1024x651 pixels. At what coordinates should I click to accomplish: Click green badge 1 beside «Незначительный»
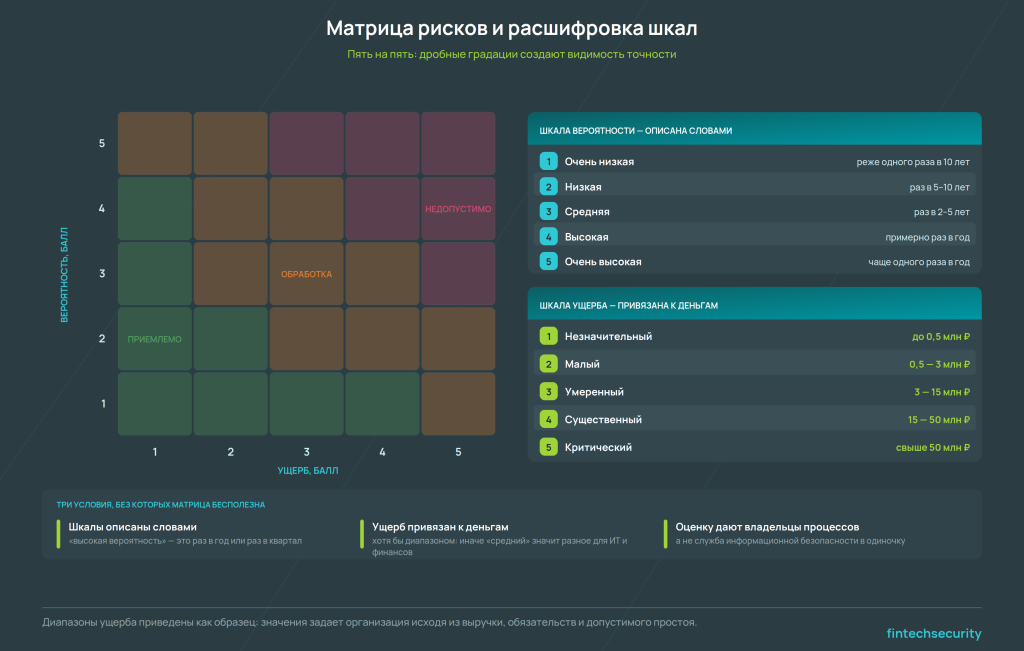[x=549, y=336]
